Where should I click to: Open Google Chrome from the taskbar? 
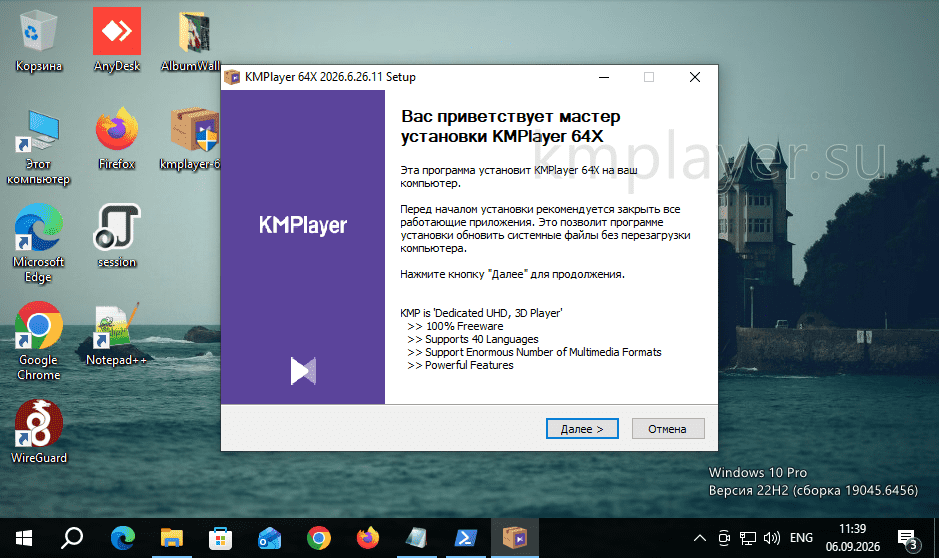319,538
